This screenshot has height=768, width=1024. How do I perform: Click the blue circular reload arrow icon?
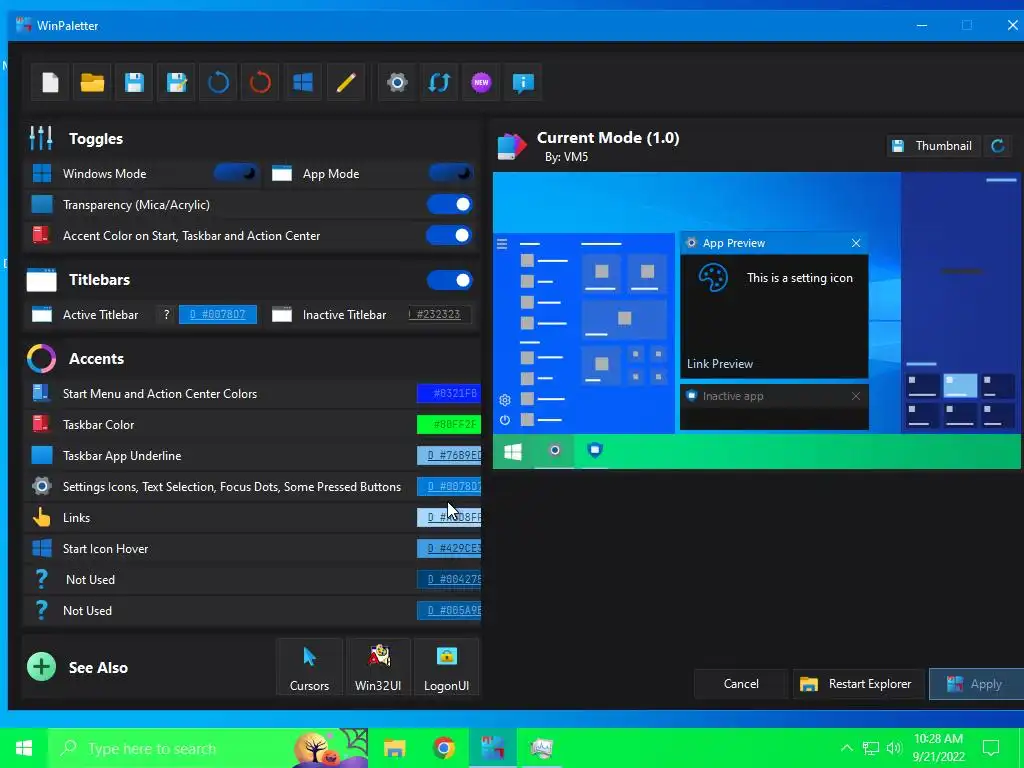[x=218, y=82]
